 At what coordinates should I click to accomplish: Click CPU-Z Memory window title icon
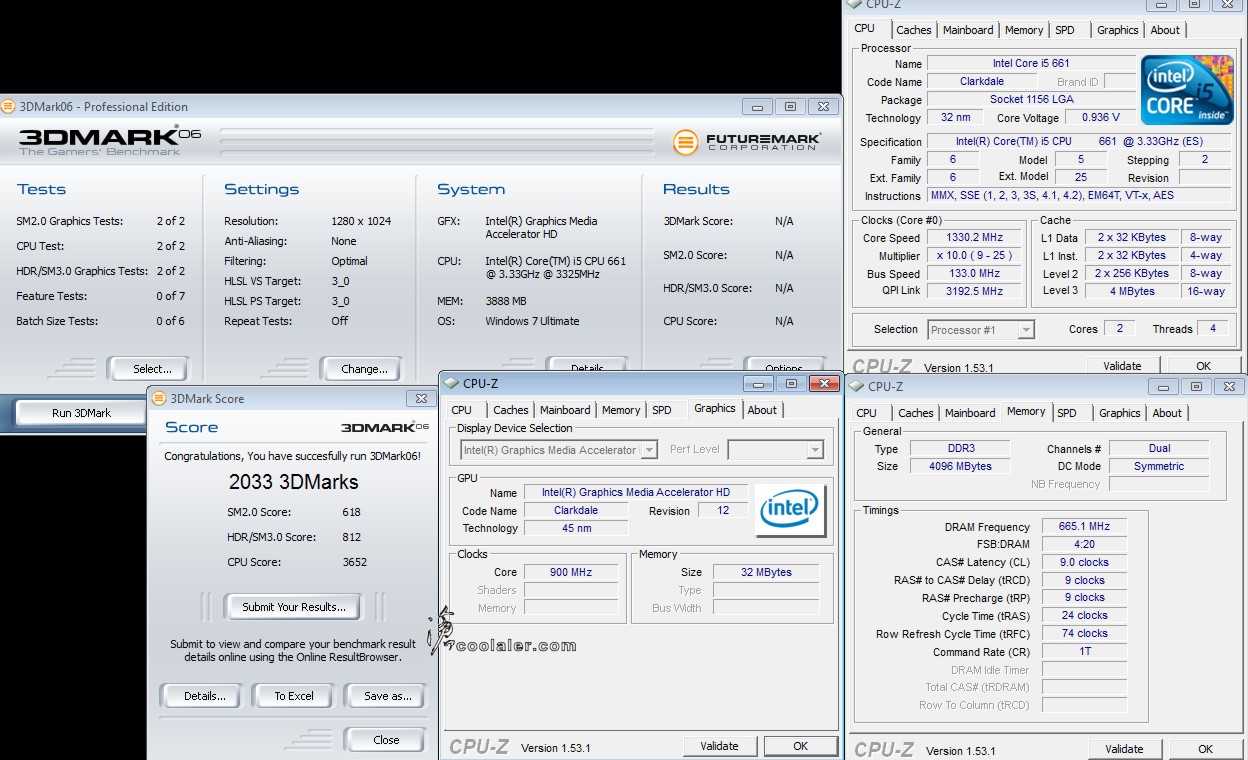click(857, 386)
